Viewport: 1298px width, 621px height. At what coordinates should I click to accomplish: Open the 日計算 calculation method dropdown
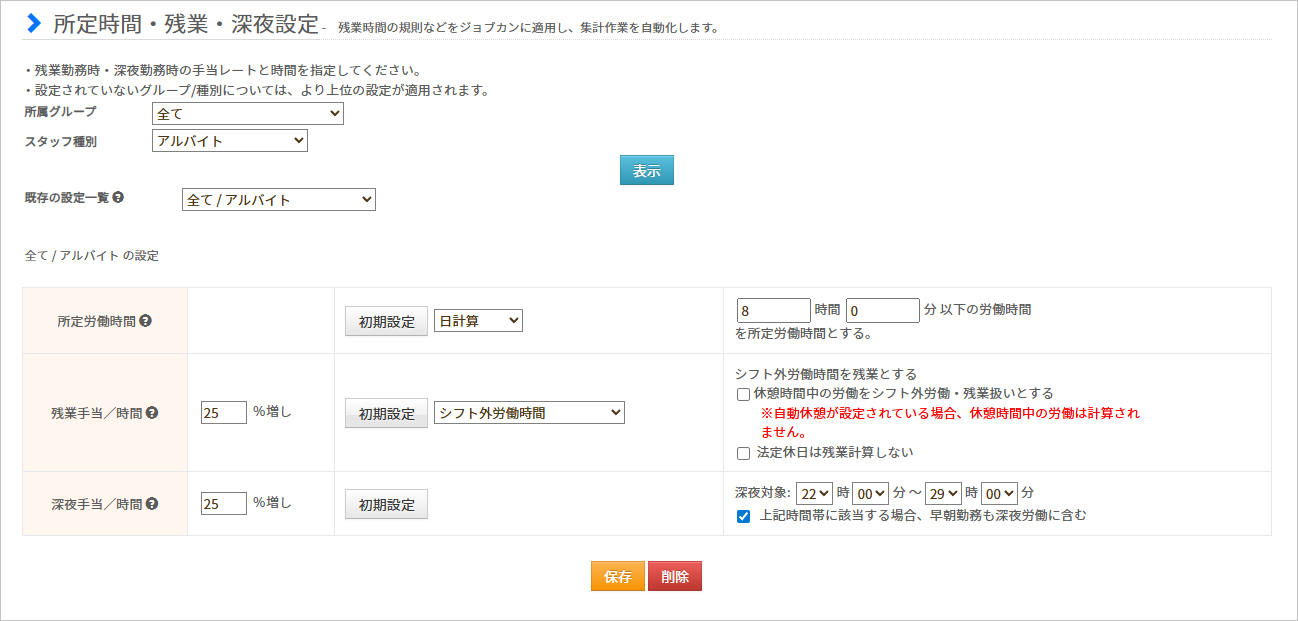pyautogui.click(x=478, y=321)
